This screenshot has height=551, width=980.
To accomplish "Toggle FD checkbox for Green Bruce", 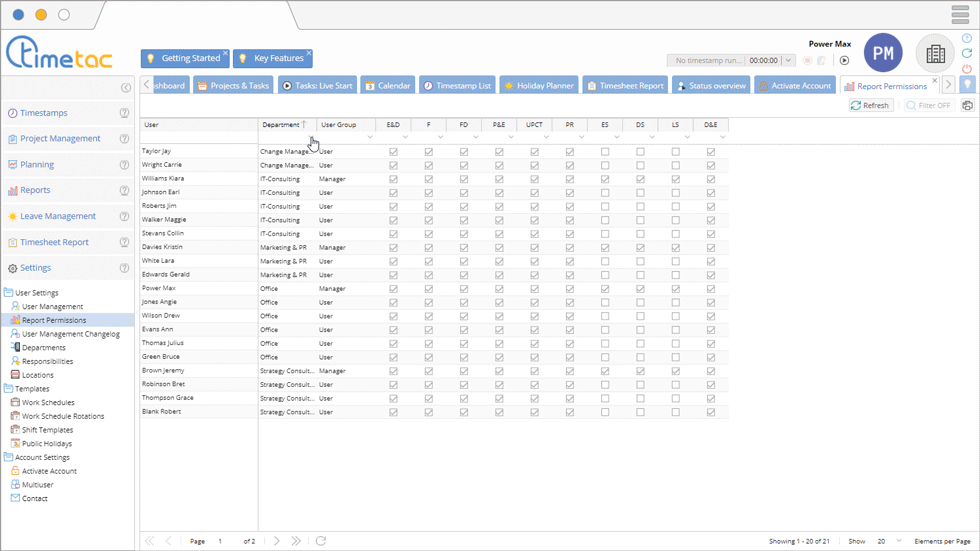I will coord(464,357).
